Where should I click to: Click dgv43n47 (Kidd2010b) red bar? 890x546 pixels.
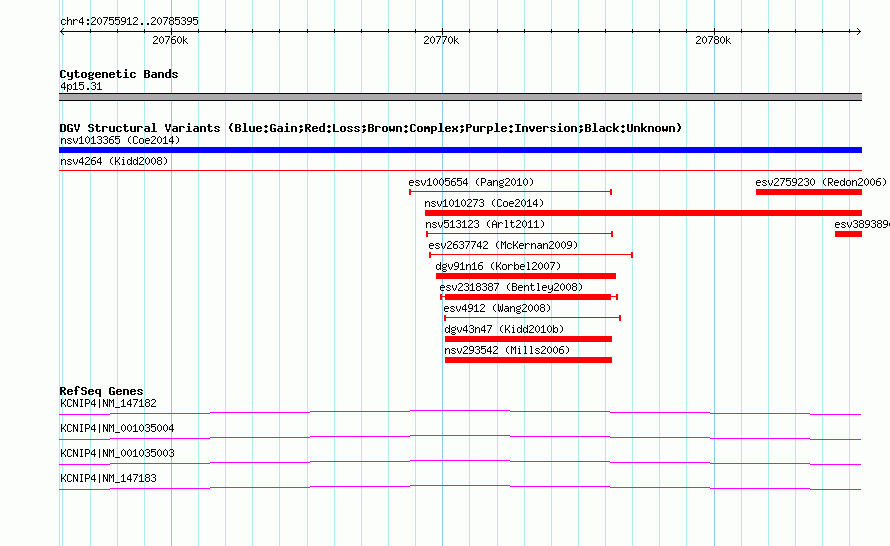(x=528, y=339)
